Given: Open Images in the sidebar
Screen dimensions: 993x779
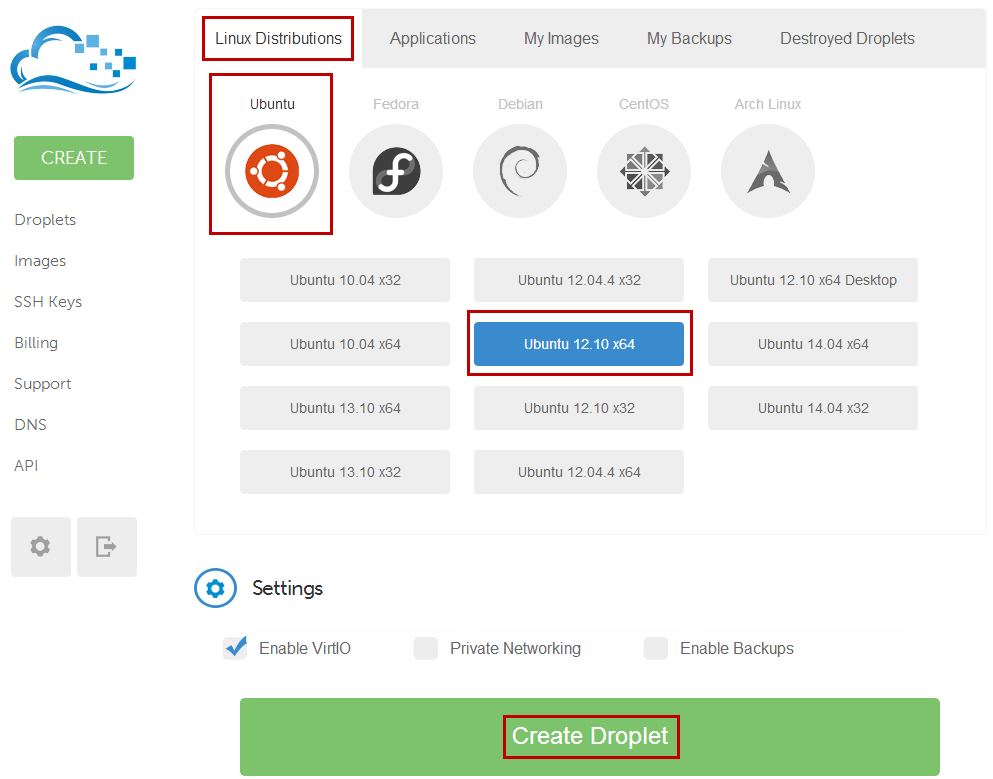Looking at the screenshot, I should point(40,261).
